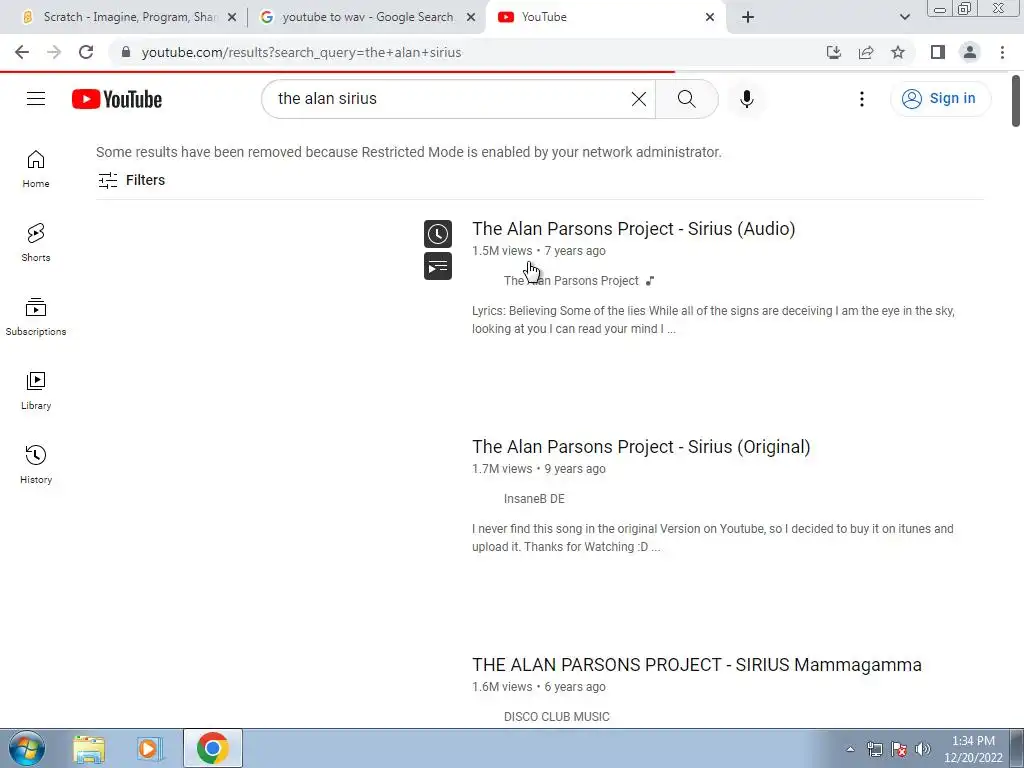Open the volume control in tray
The height and width of the screenshot is (768, 1024).
[923, 749]
